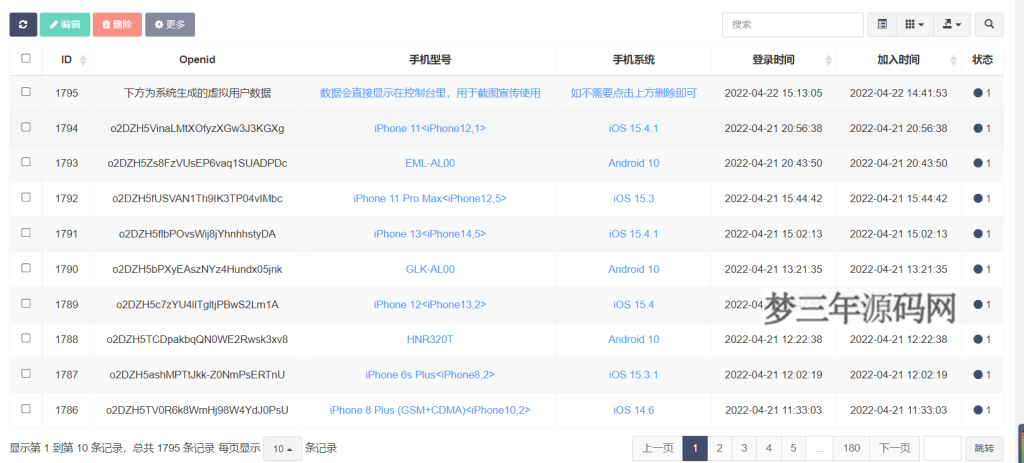Click the 上一页 previous page button
This screenshot has height=463, width=1024.
click(658, 449)
